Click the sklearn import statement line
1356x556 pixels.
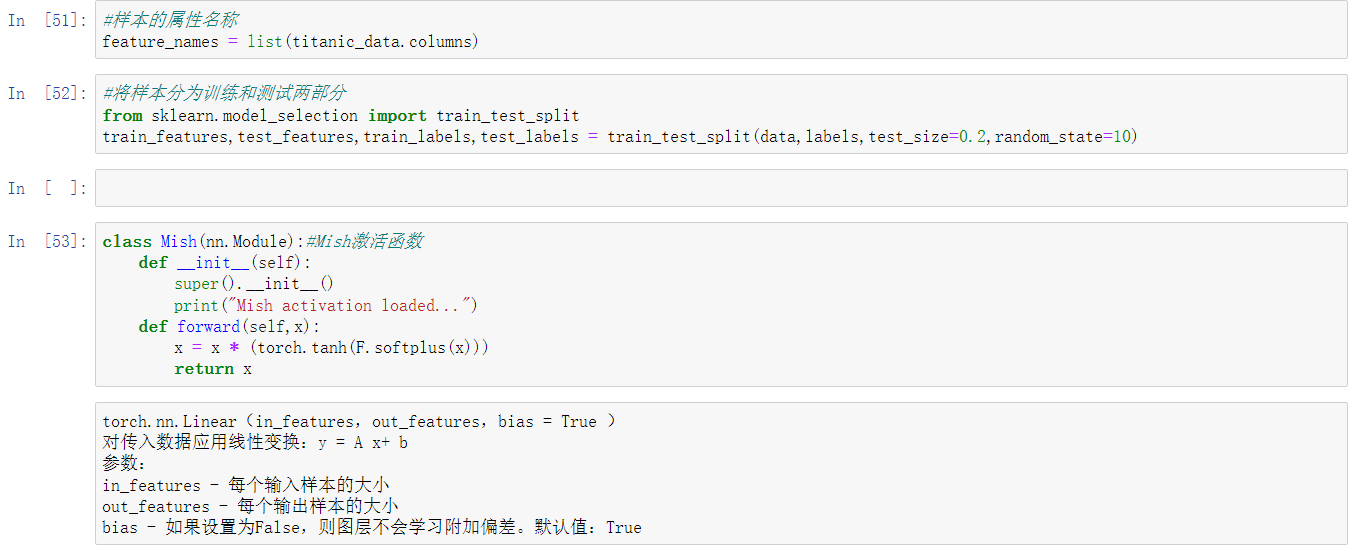340,115
